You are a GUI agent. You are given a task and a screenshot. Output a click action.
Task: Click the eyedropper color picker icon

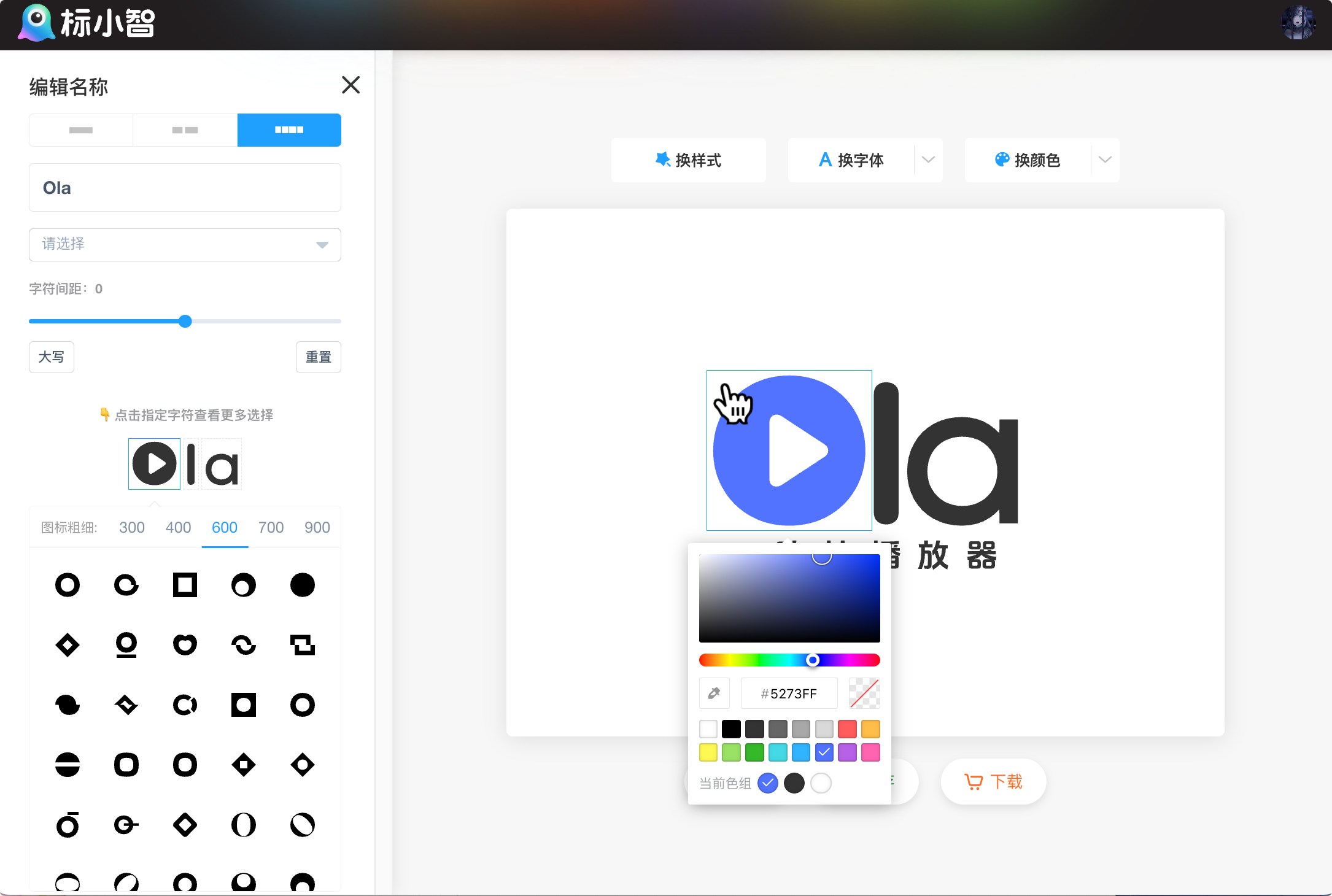[714, 693]
